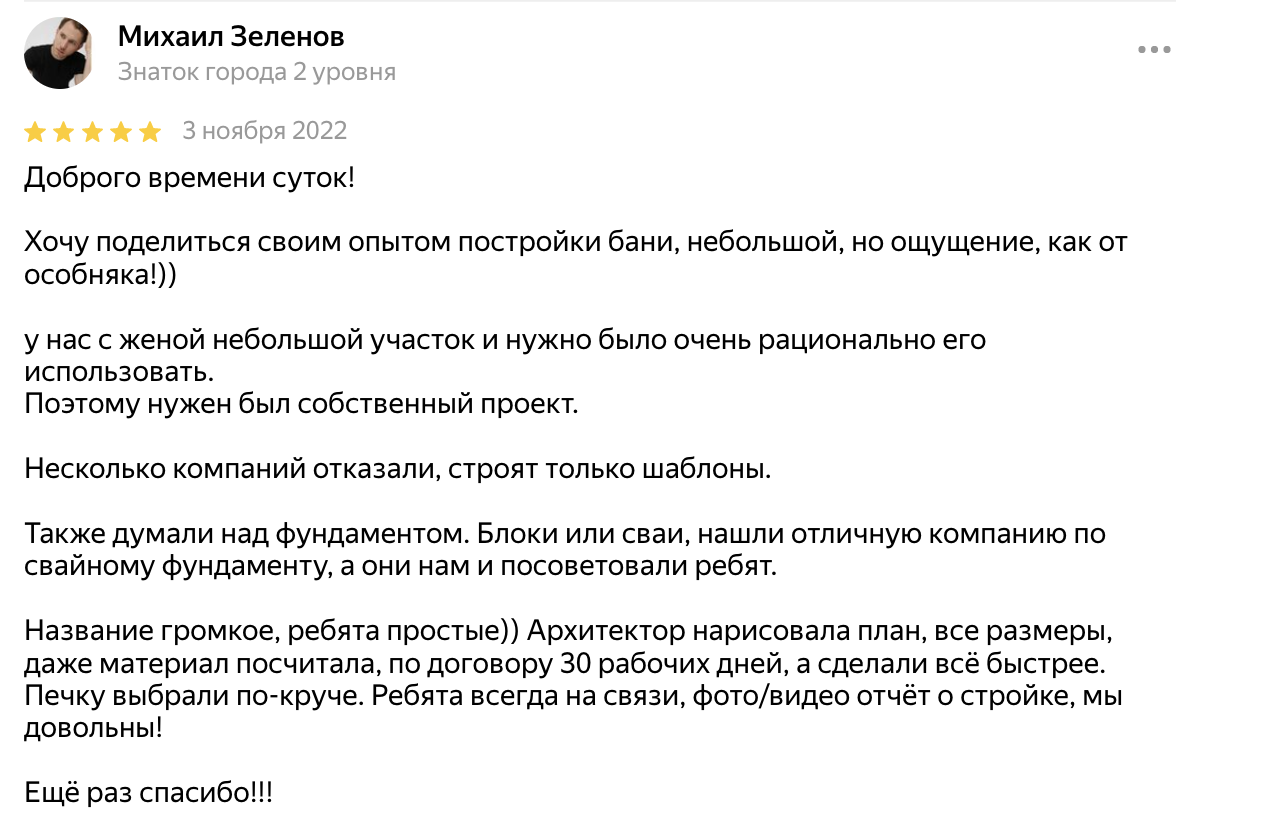
Task: Open the three-dot review options menu
Action: pyautogui.click(x=1154, y=49)
